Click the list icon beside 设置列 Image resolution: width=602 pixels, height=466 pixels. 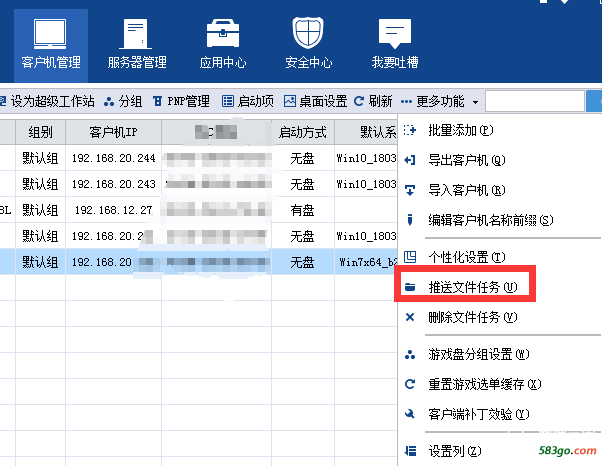410,451
